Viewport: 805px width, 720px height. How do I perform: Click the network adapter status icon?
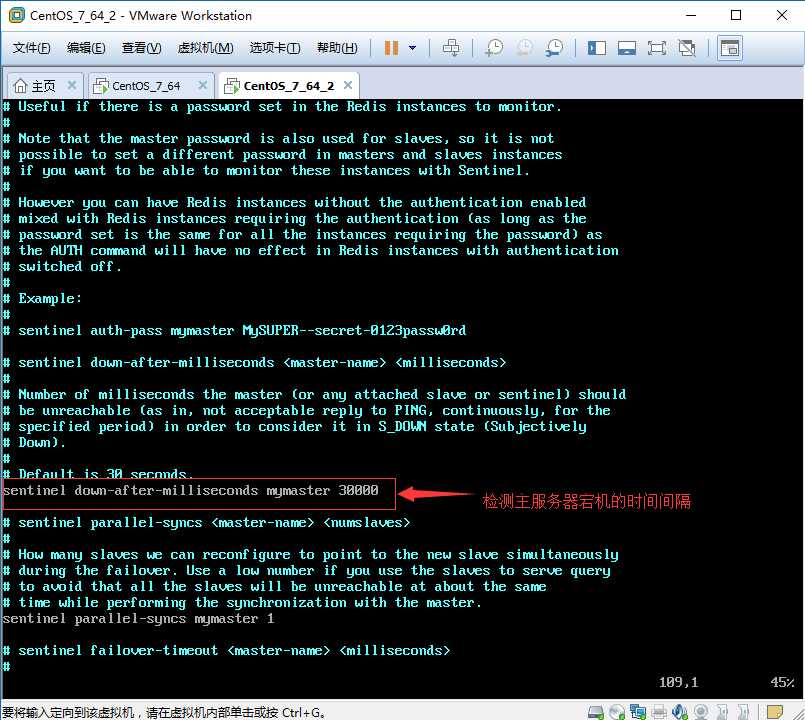[x=638, y=712]
